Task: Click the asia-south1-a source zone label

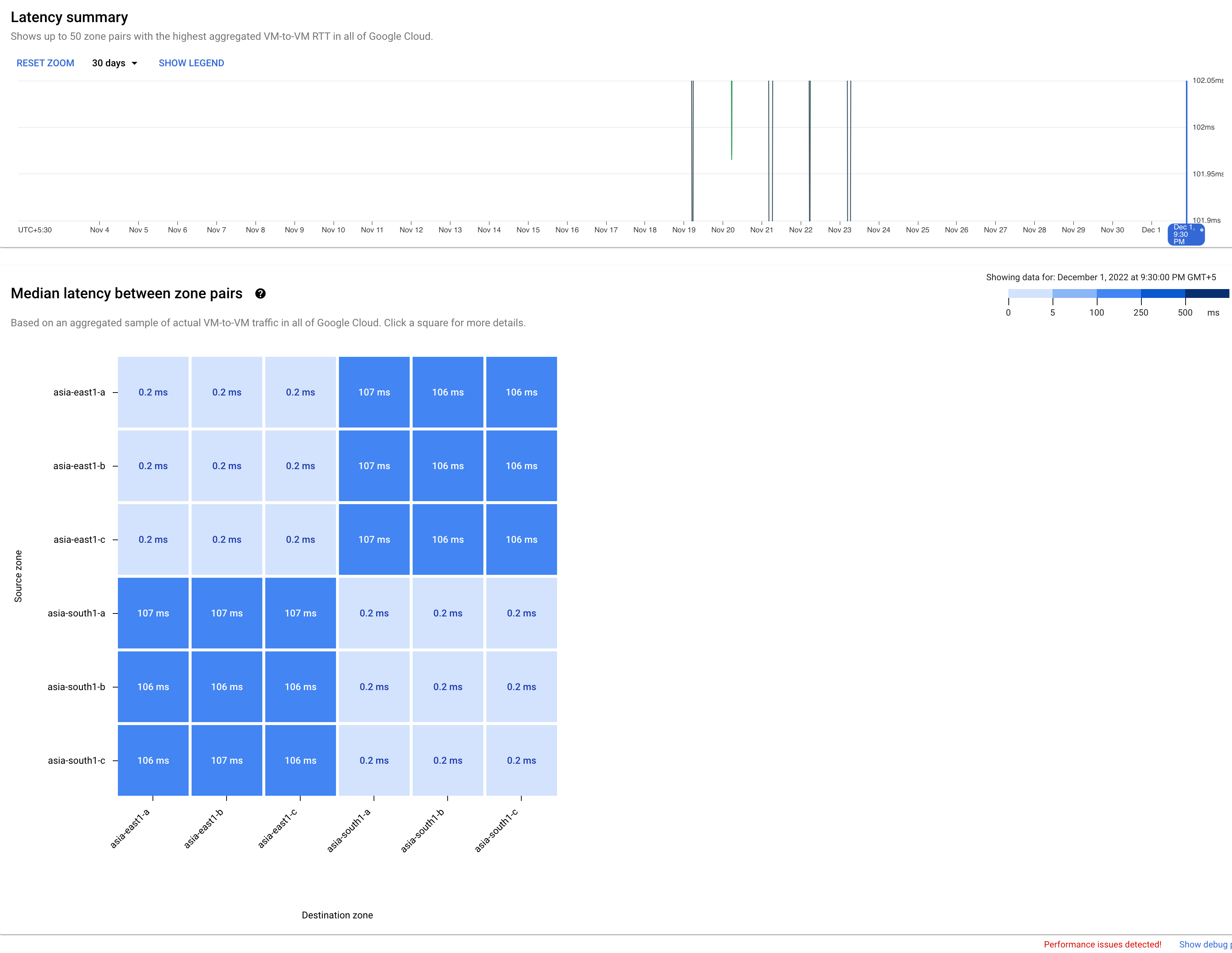Action: (76, 613)
